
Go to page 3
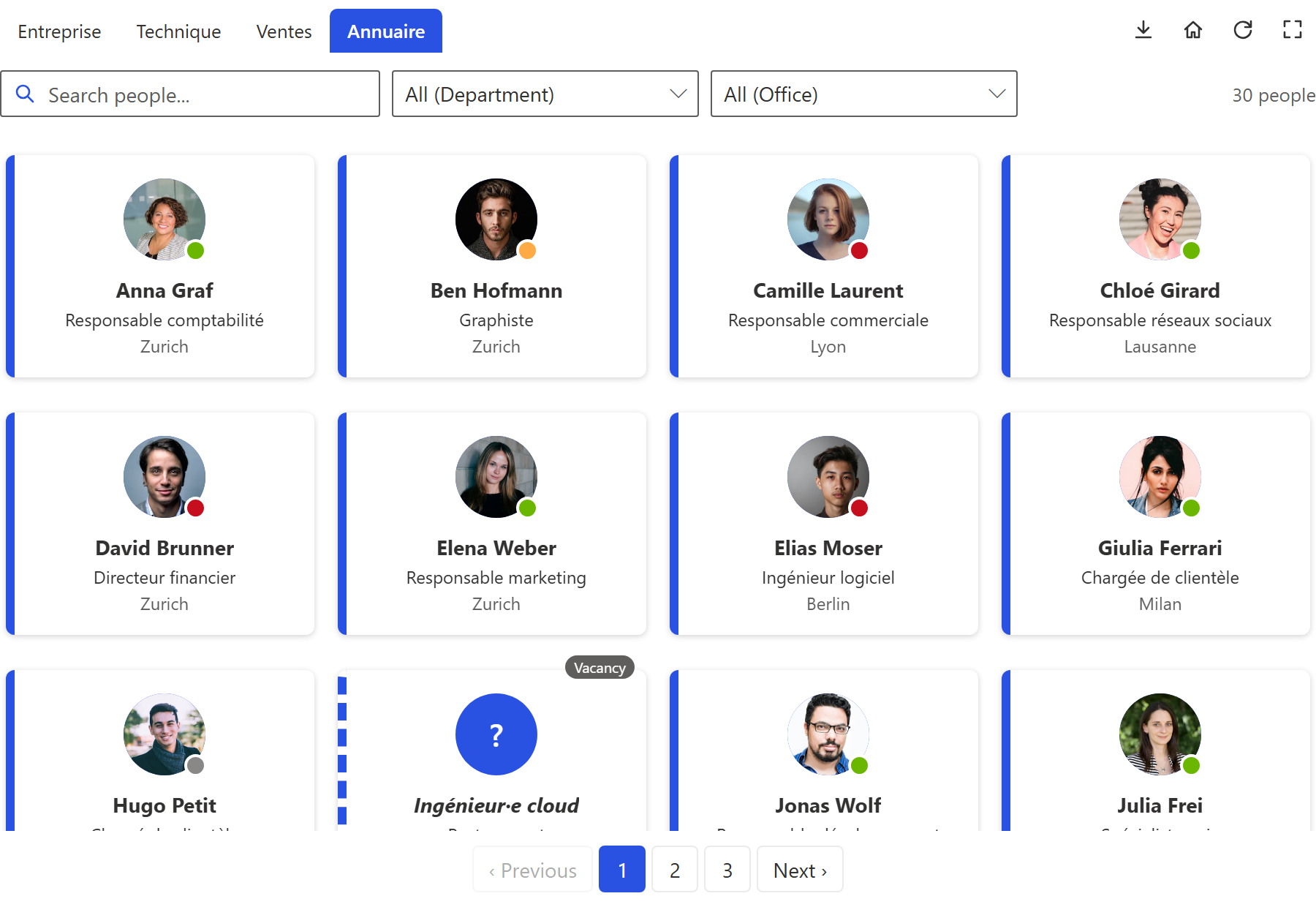727,870
